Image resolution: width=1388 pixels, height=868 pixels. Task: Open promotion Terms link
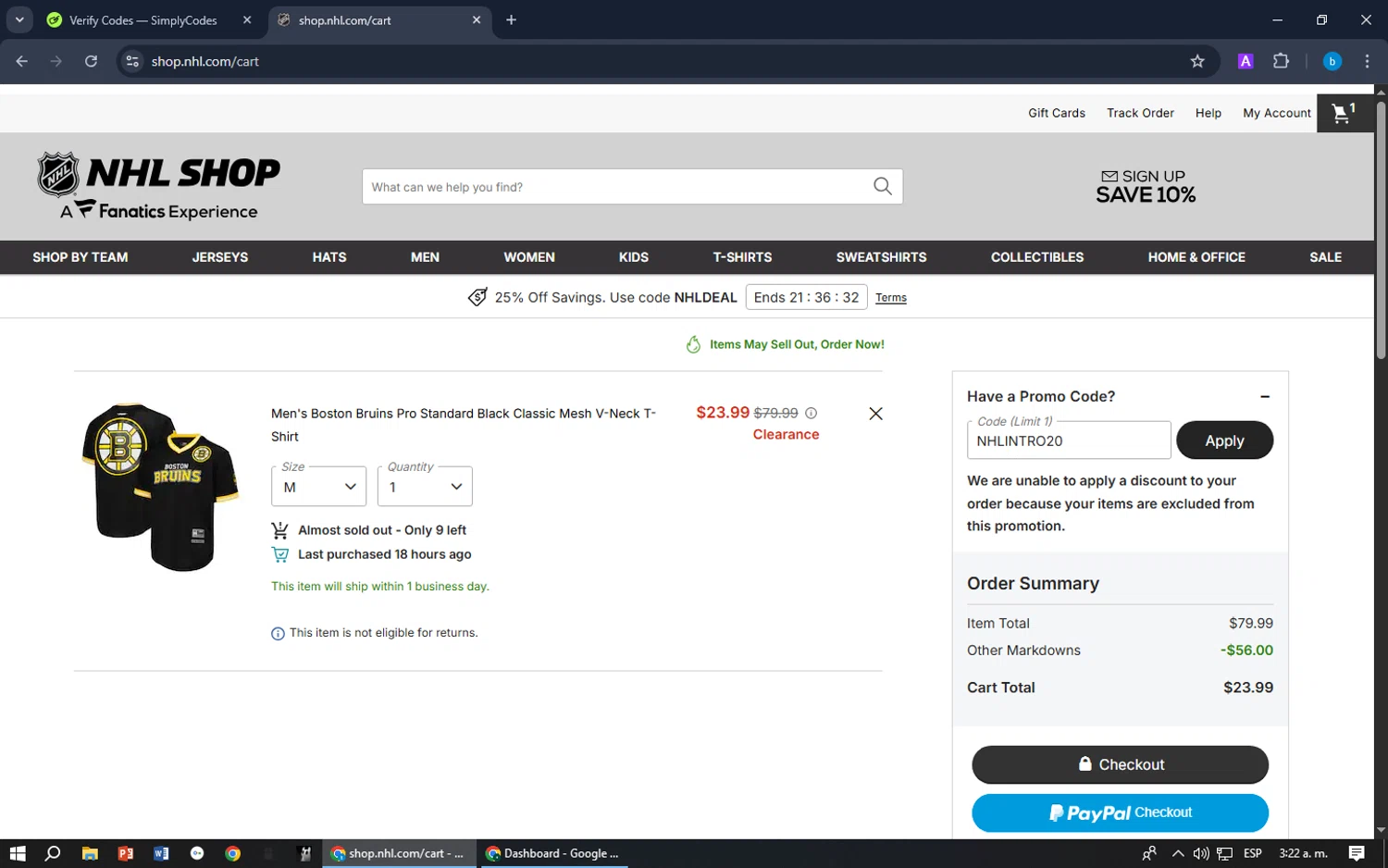click(x=891, y=298)
